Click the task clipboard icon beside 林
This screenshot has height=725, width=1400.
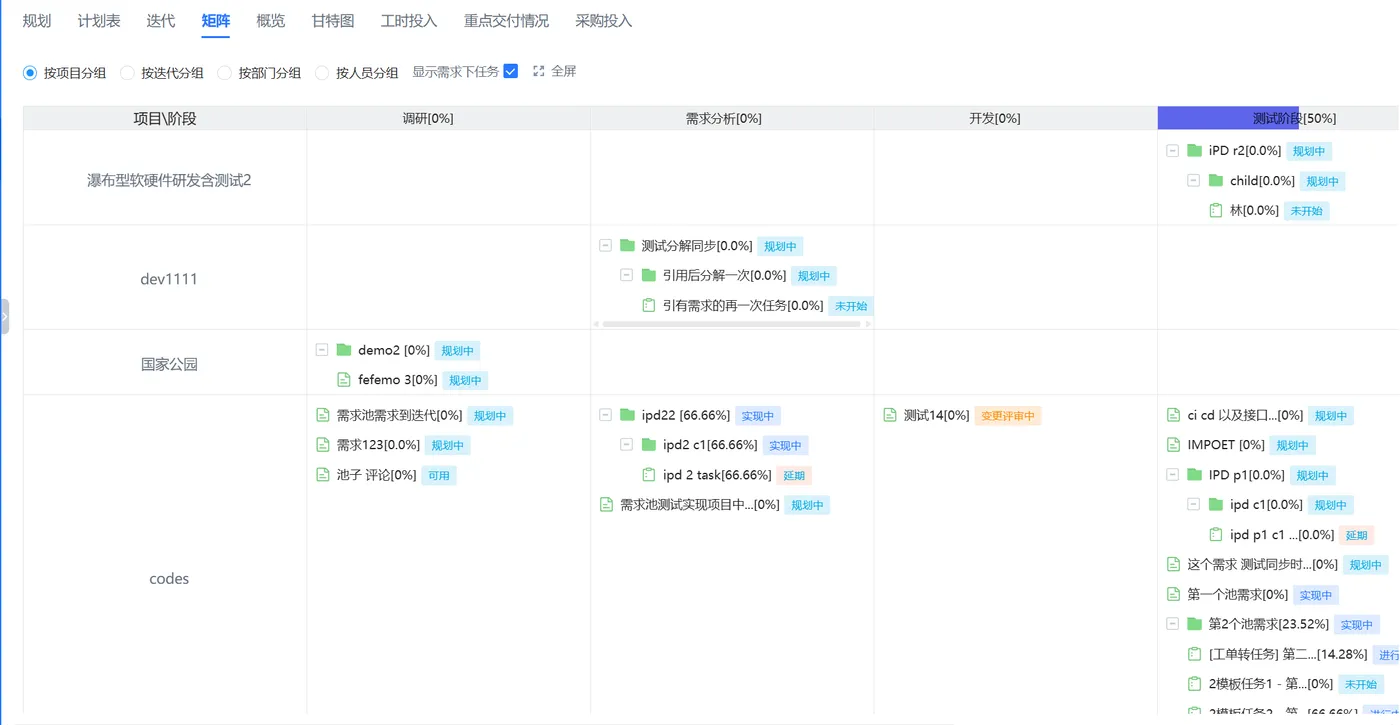[1216, 211]
